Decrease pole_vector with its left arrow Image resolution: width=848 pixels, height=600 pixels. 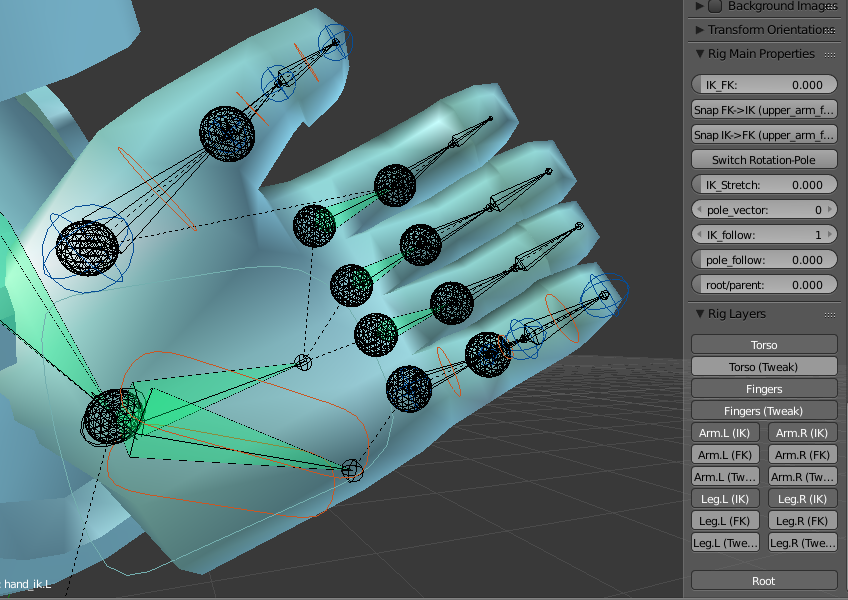pyautogui.click(x=699, y=210)
